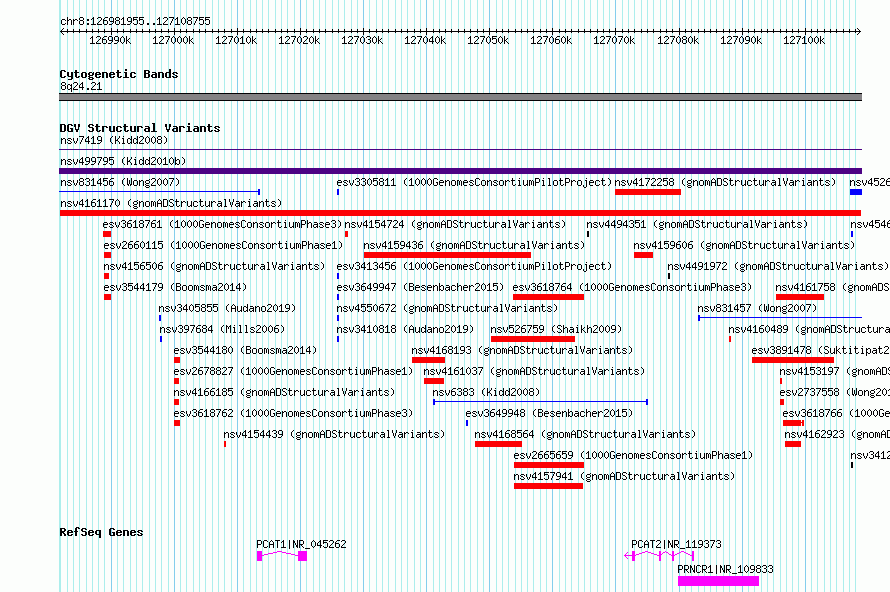Click nsv4161170 gnomAD long red bar
Image resolution: width=890 pixels, height=592 pixels.
pyautogui.click(x=460, y=213)
